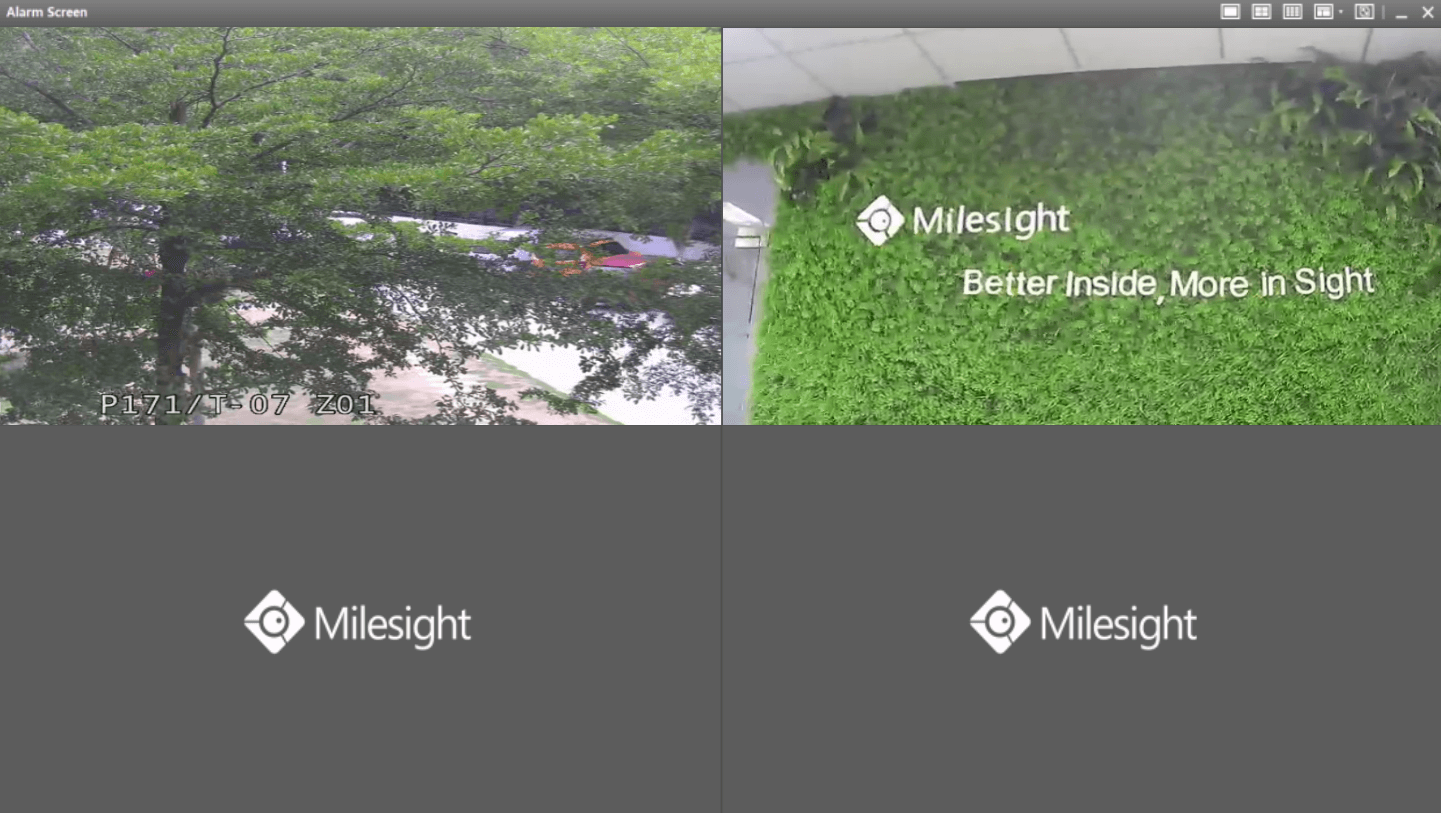Click the Alarm Screen title text
1441x813 pixels.
coord(47,12)
